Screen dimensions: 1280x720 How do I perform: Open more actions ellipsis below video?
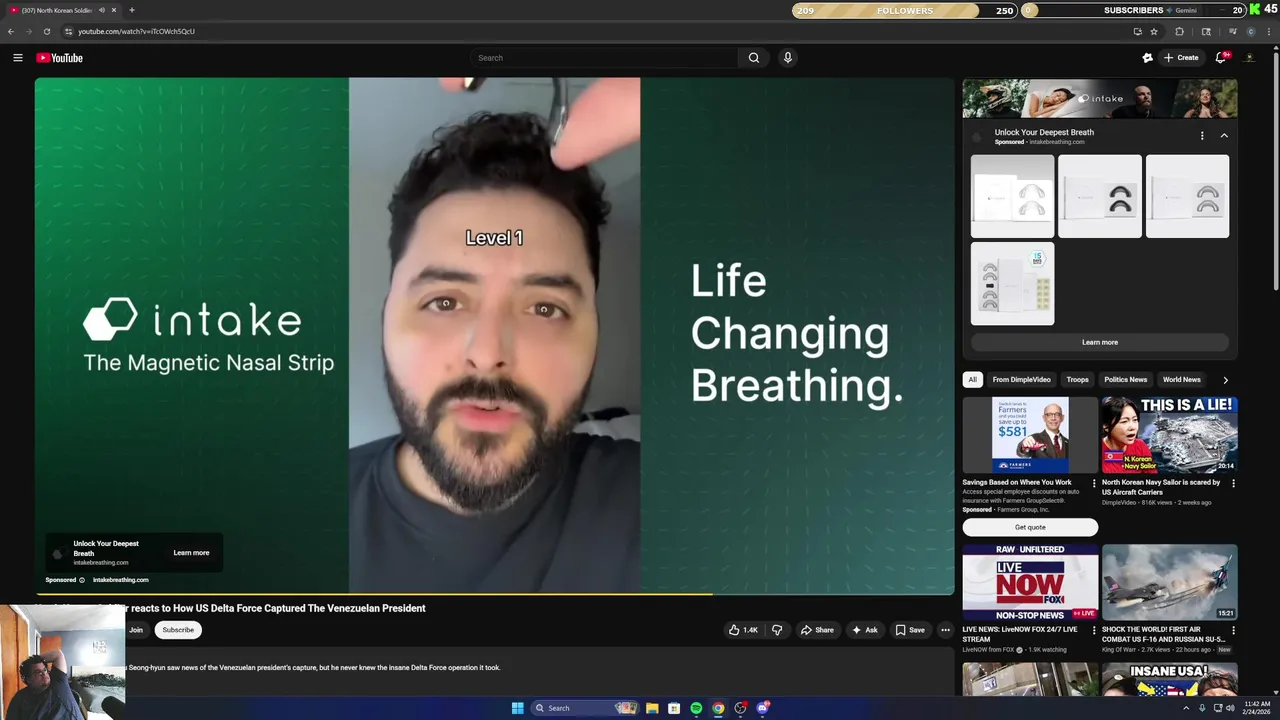(x=945, y=630)
